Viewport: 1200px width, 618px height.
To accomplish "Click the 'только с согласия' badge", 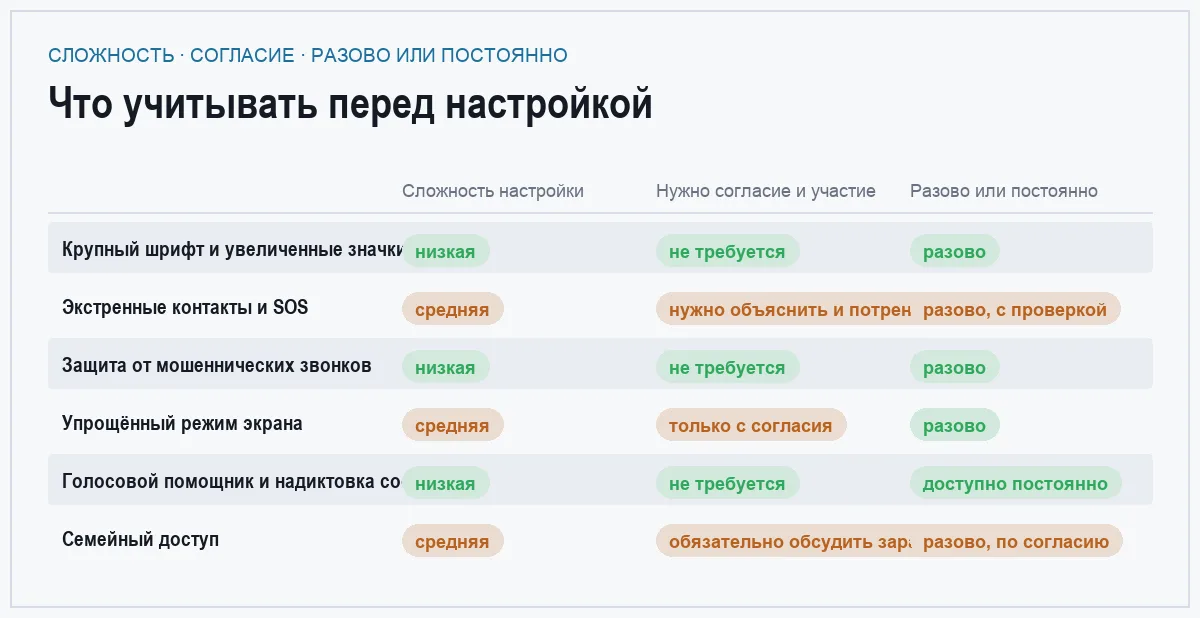I will (751, 425).
